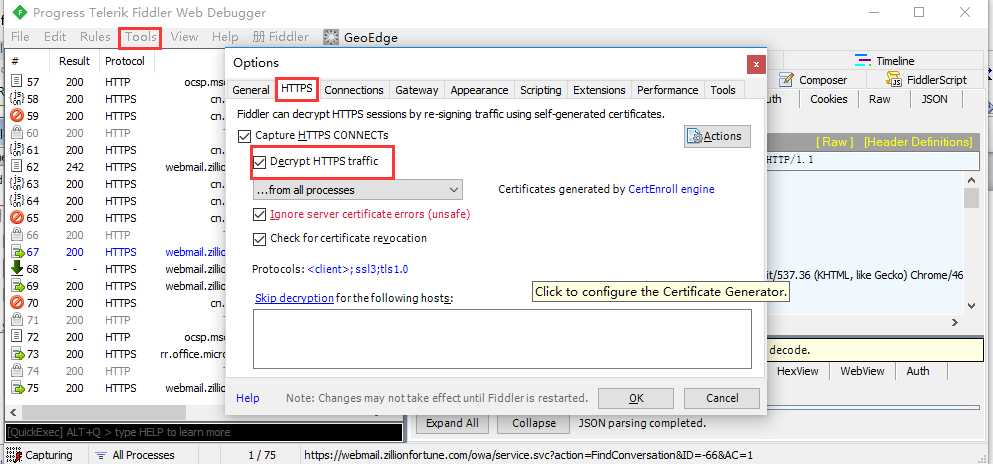Close the Options dialog with red X
The width and height of the screenshot is (993, 464).
click(755, 64)
